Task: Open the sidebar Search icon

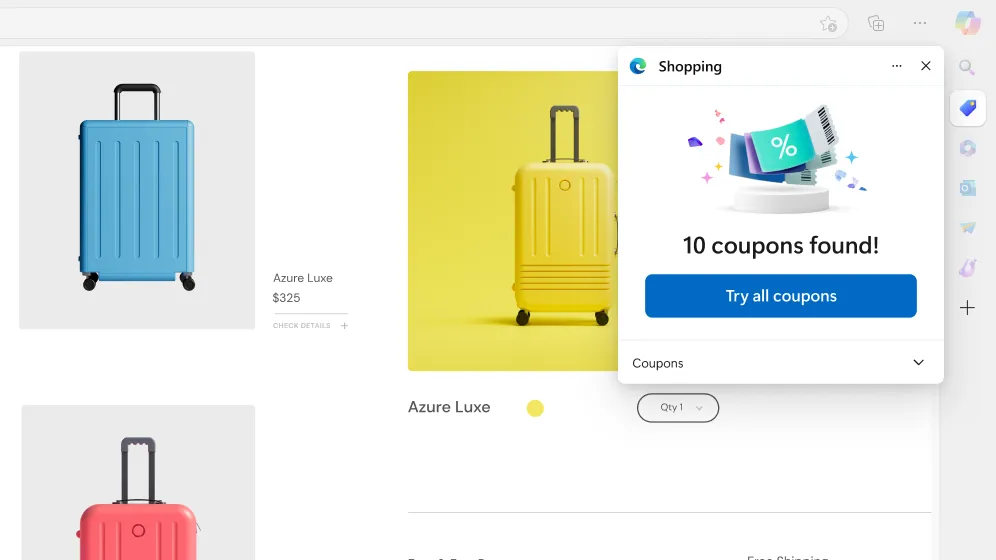Action: pyautogui.click(x=967, y=68)
